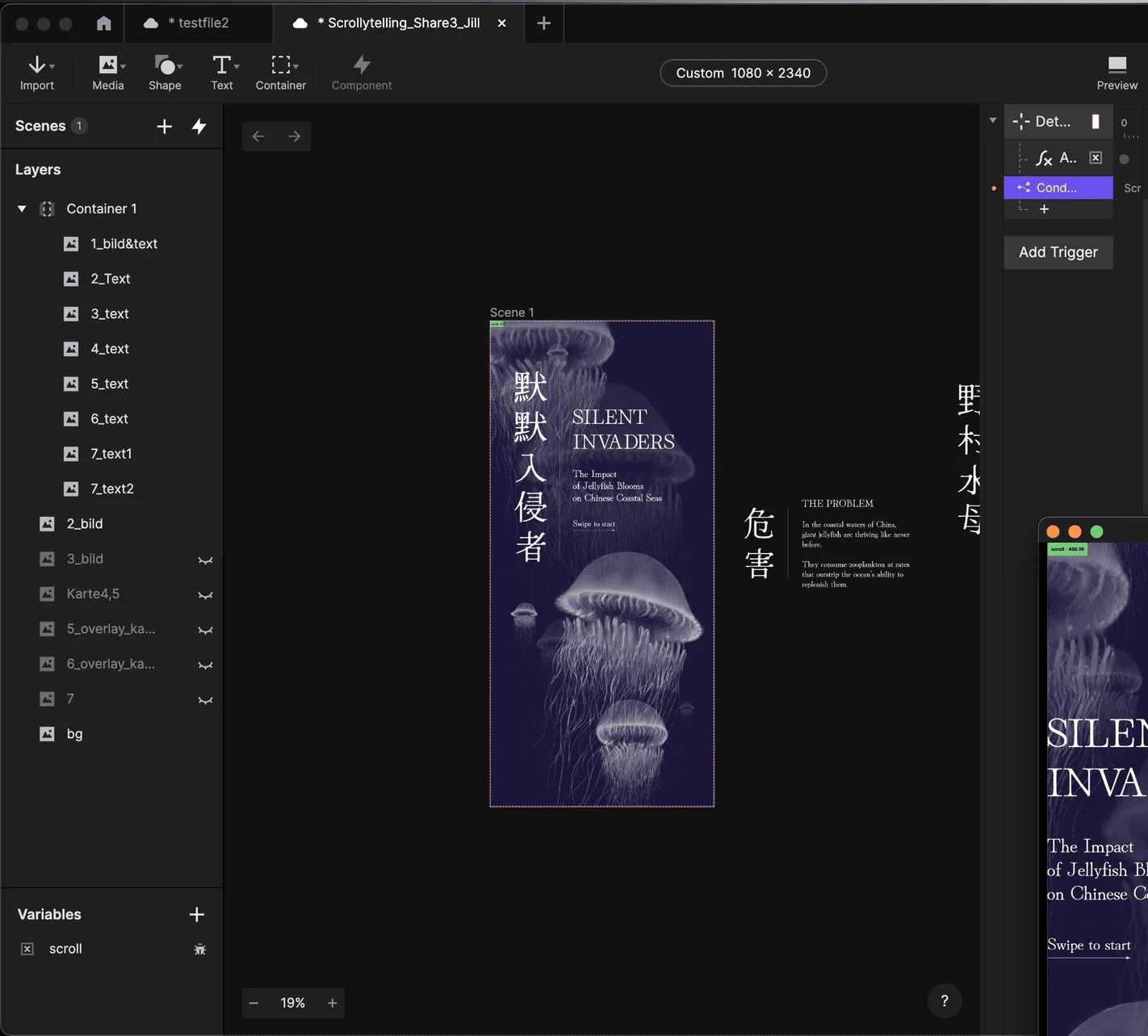This screenshot has height=1036, width=1148.
Task: Open the Custom 1080 × 2340 device dropdown
Action: click(743, 73)
